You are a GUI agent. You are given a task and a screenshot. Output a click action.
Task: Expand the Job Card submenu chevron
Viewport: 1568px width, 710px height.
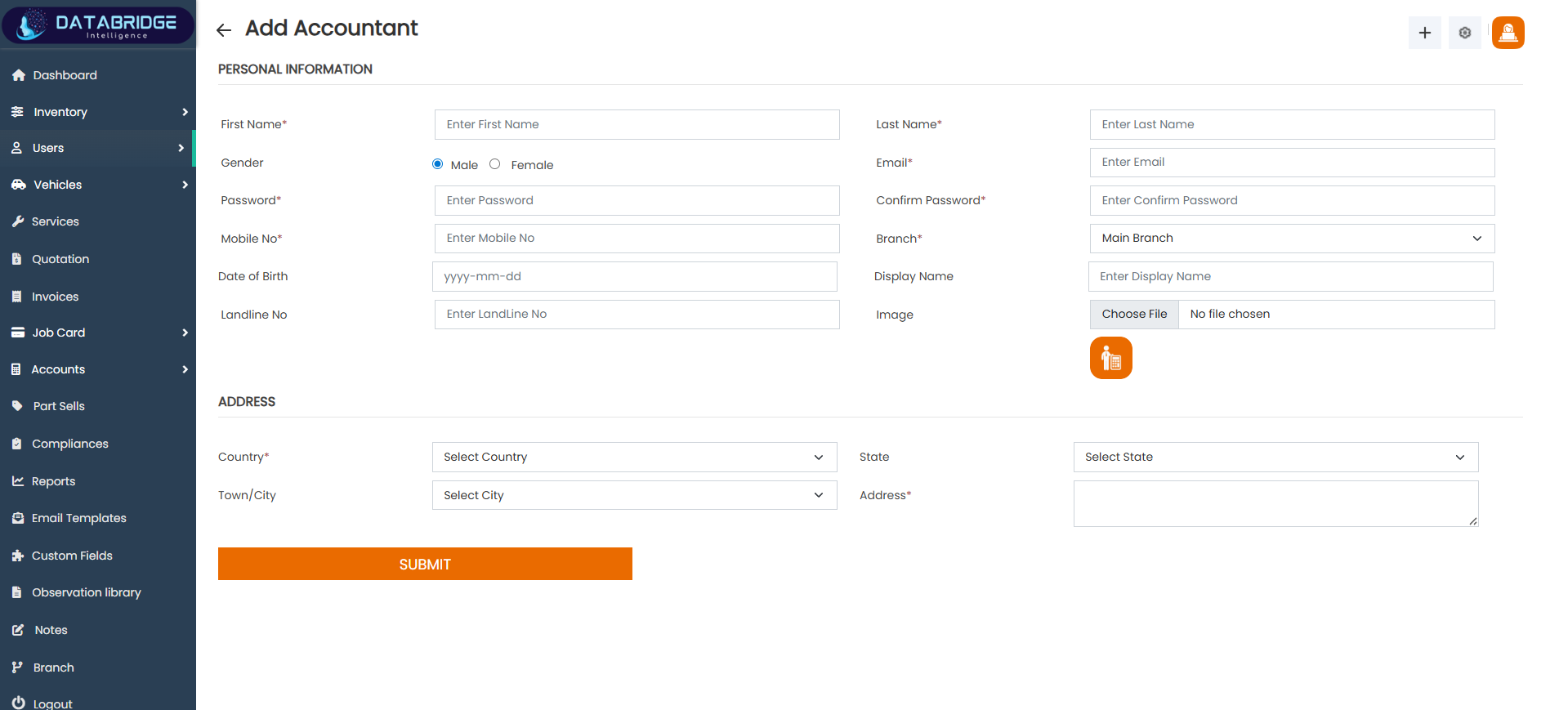pyautogui.click(x=185, y=333)
